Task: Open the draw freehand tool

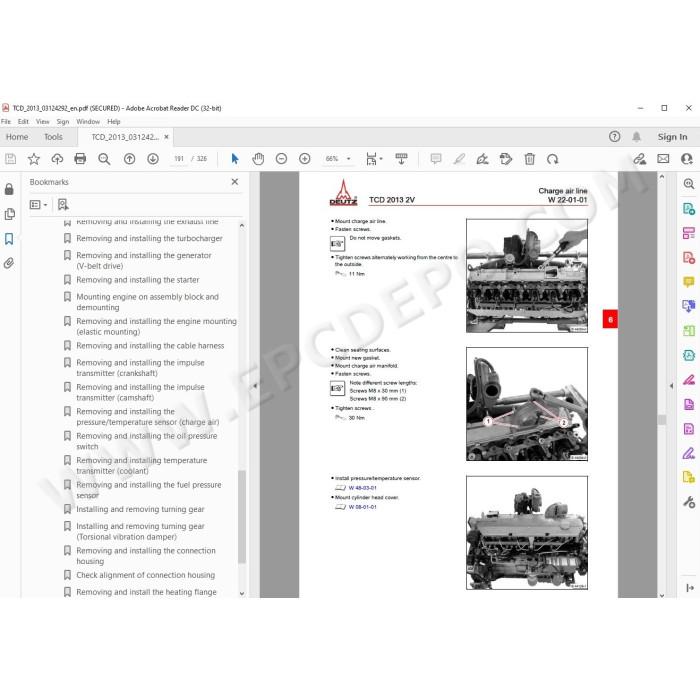Action: (x=482, y=159)
